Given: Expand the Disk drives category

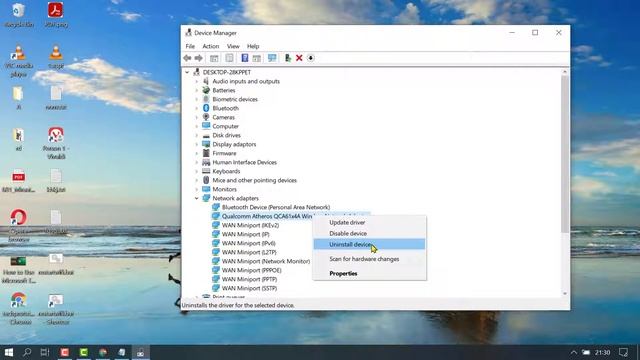Looking at the screenshot, I should 197,135.
